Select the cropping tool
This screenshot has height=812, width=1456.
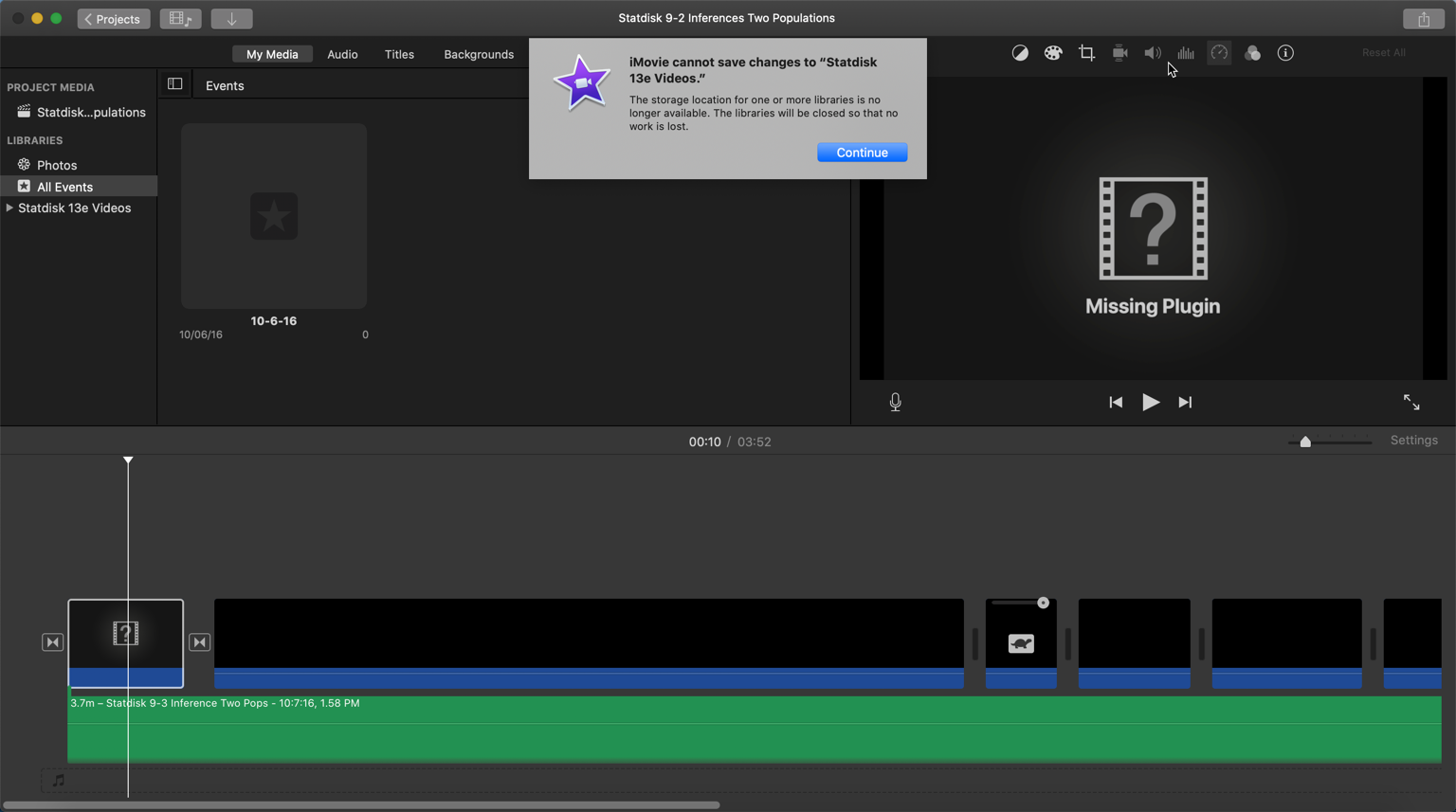tap(1086, 53)
